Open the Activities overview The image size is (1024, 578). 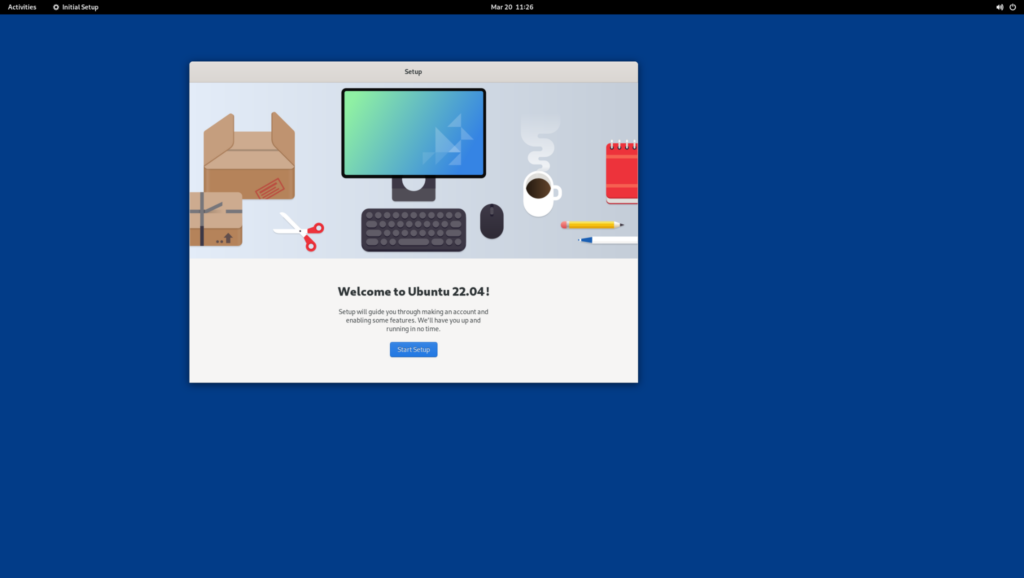21,7
